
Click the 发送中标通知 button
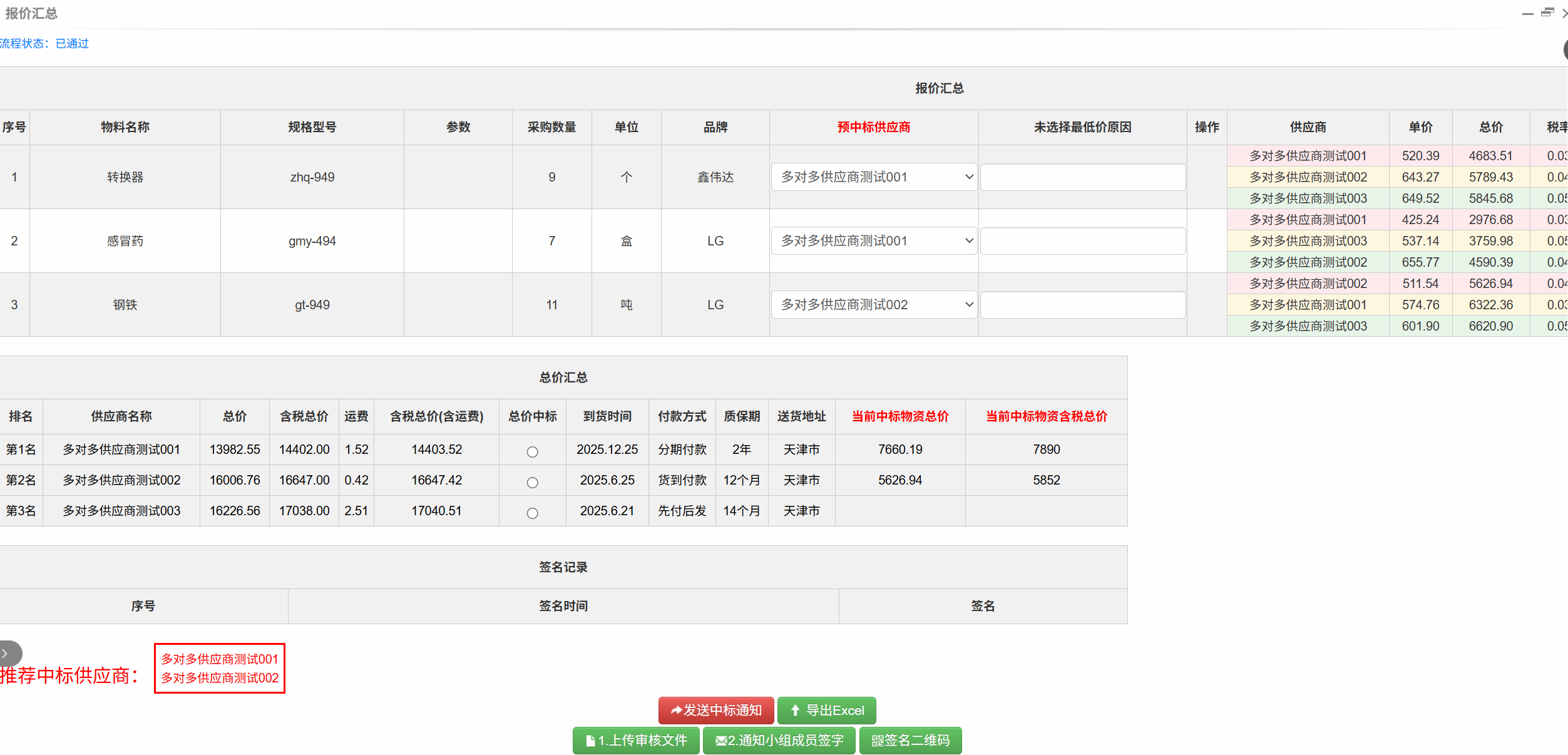716,711
